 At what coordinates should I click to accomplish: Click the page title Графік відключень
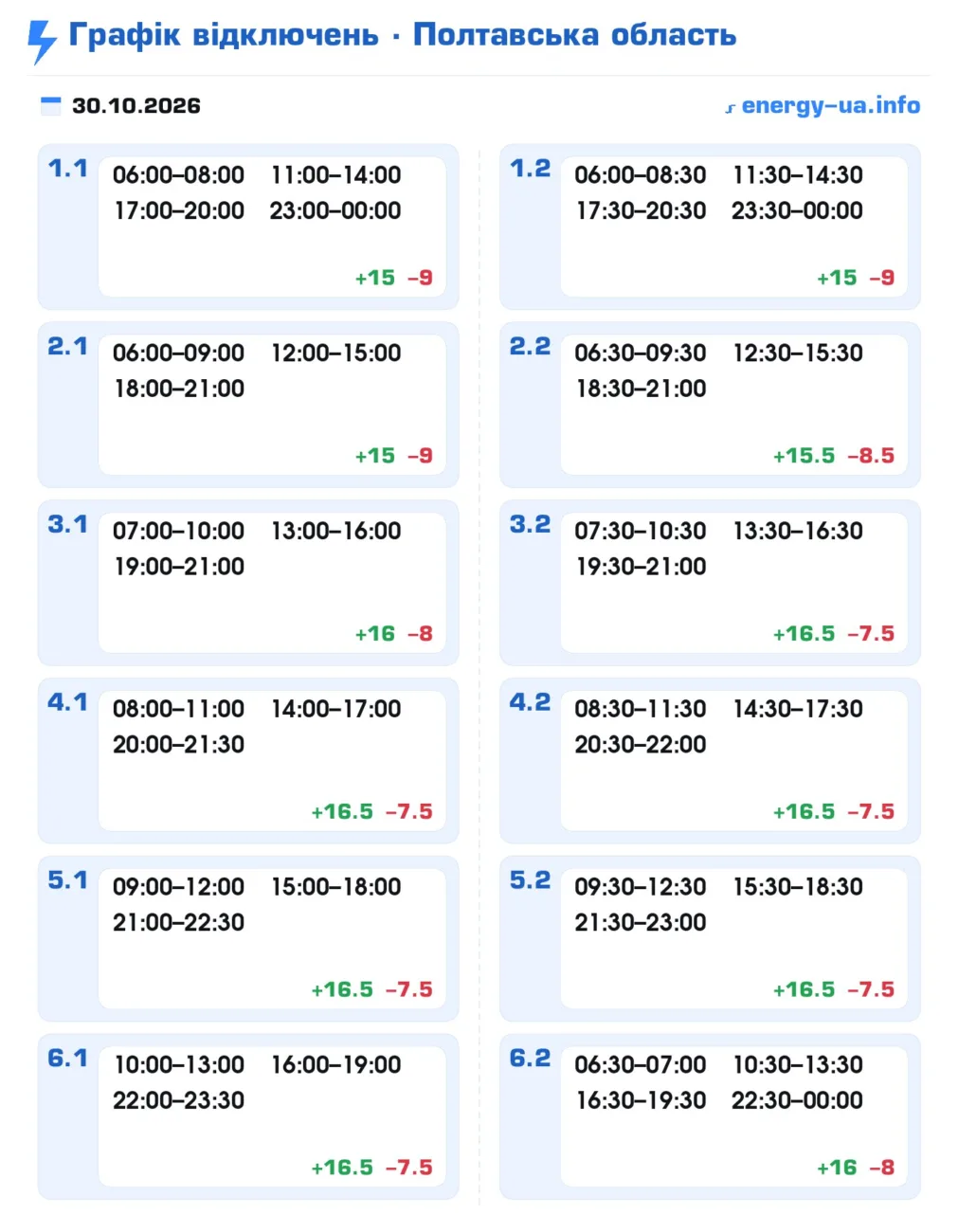[x=224, y=35]
